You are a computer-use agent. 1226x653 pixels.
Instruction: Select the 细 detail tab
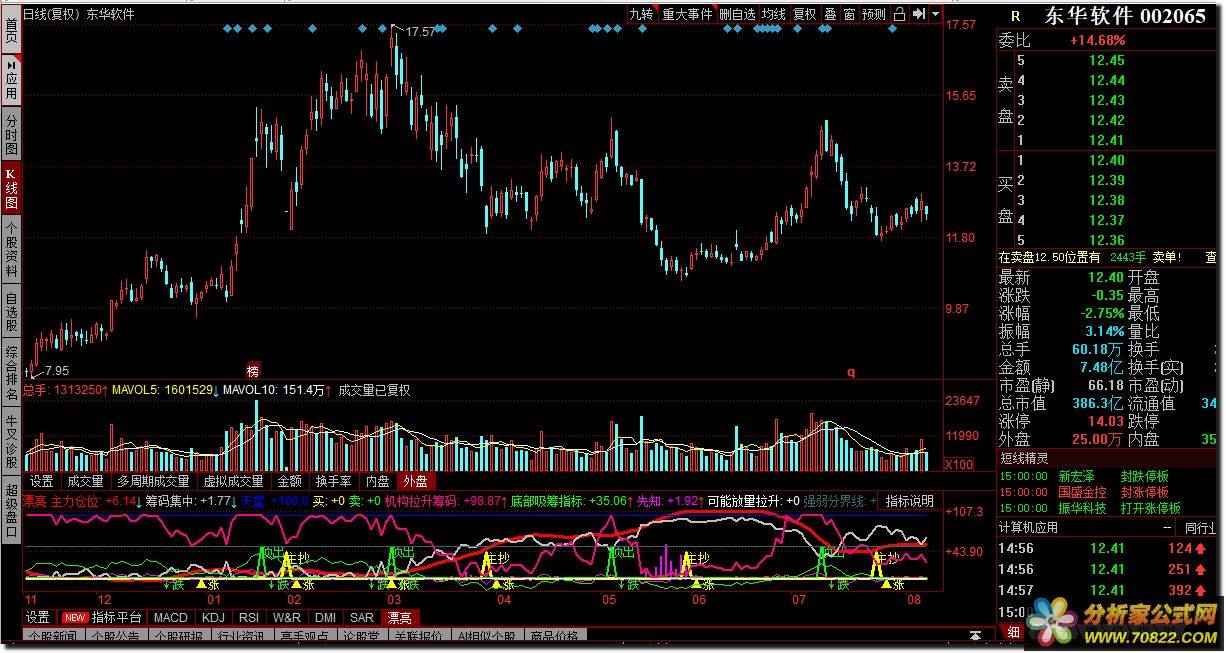1013,631
